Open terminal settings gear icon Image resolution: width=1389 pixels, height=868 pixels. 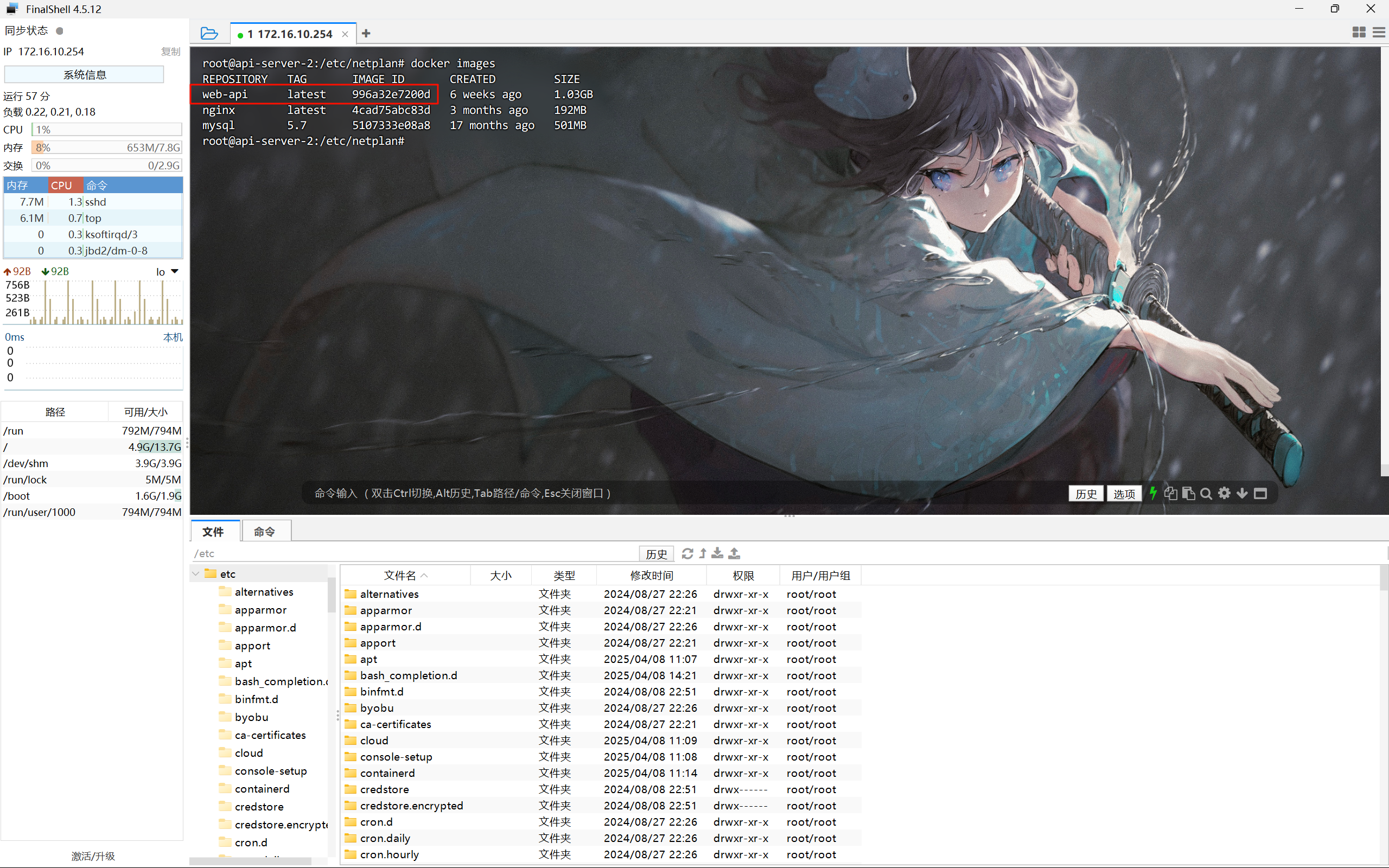click(x=1224, y=493)
